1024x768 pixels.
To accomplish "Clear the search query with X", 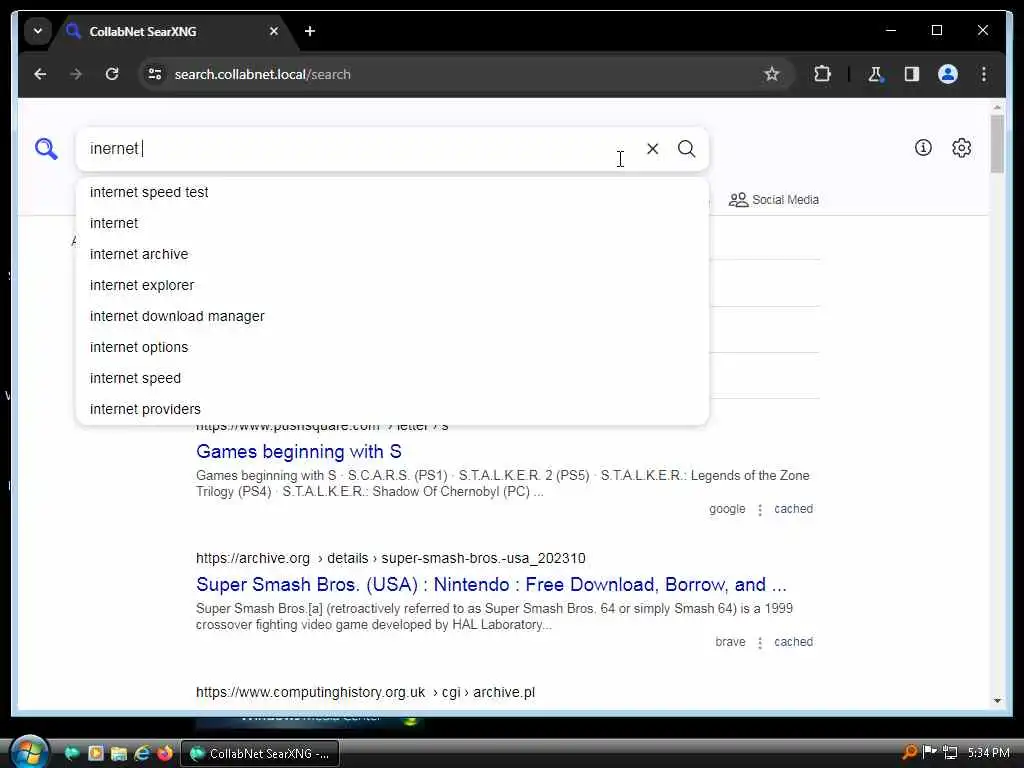I will (652, 149).
